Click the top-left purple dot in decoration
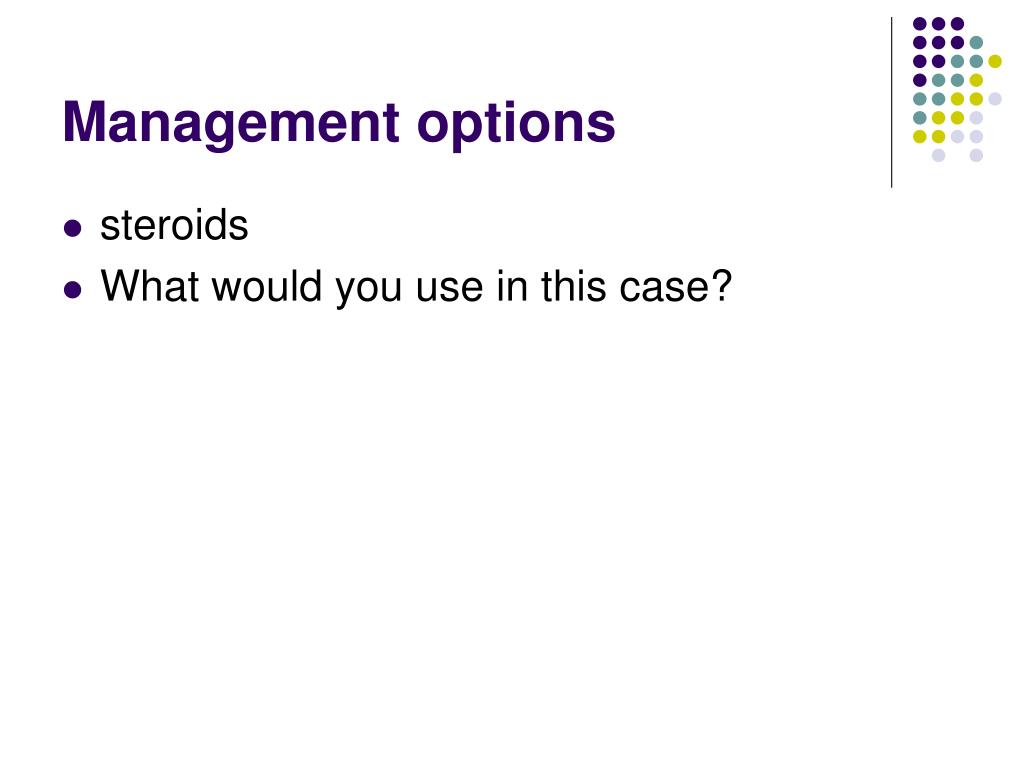The width and height of the screenshot is (1024, 768). point(920,24)
